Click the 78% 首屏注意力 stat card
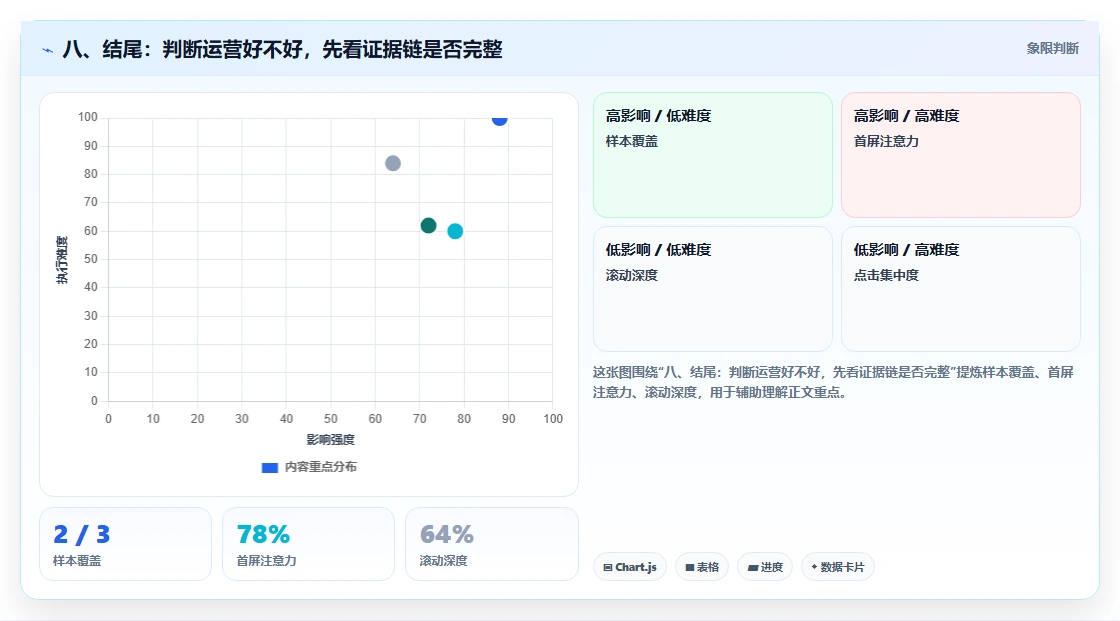The width and height of the screenshot is (1120, 621). point(309,545)
